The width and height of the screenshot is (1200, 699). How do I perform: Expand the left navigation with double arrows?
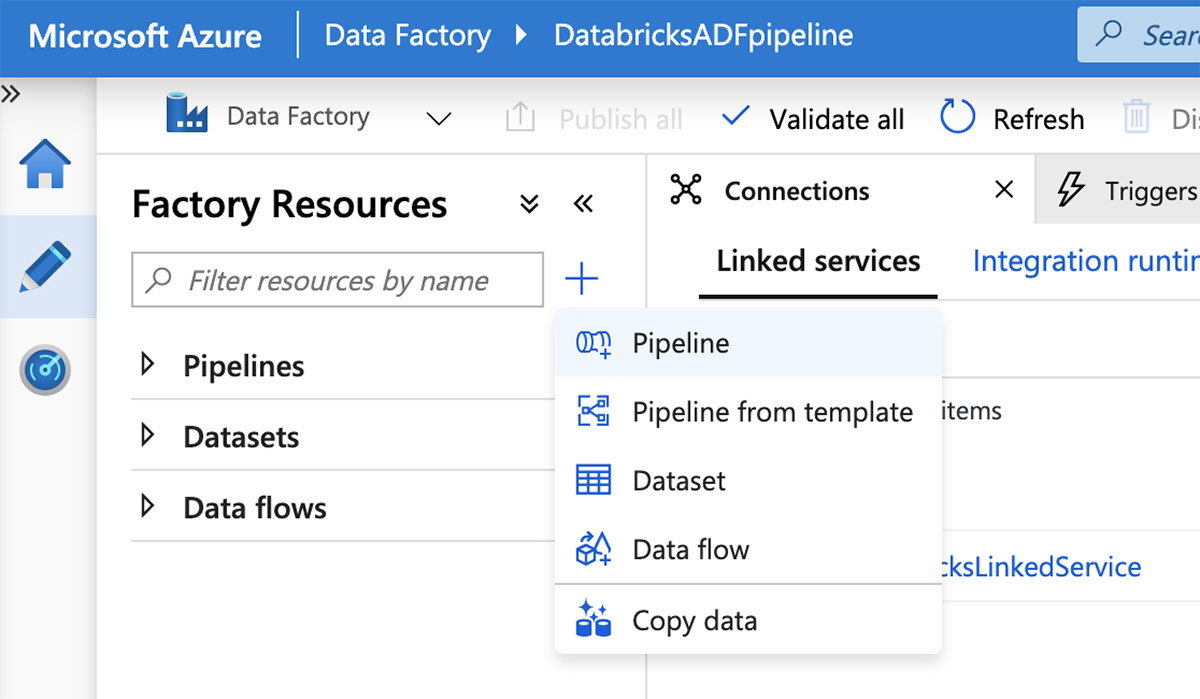click(x=11, y=95)
